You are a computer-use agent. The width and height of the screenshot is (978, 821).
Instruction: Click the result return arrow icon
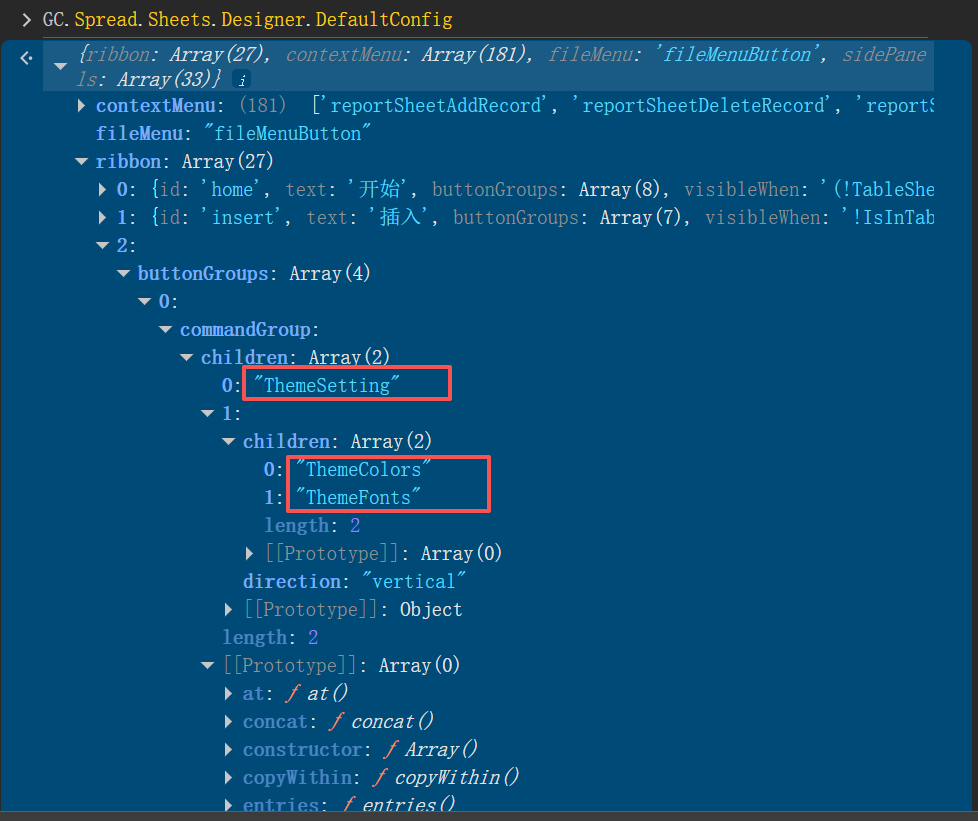[26, 58]
